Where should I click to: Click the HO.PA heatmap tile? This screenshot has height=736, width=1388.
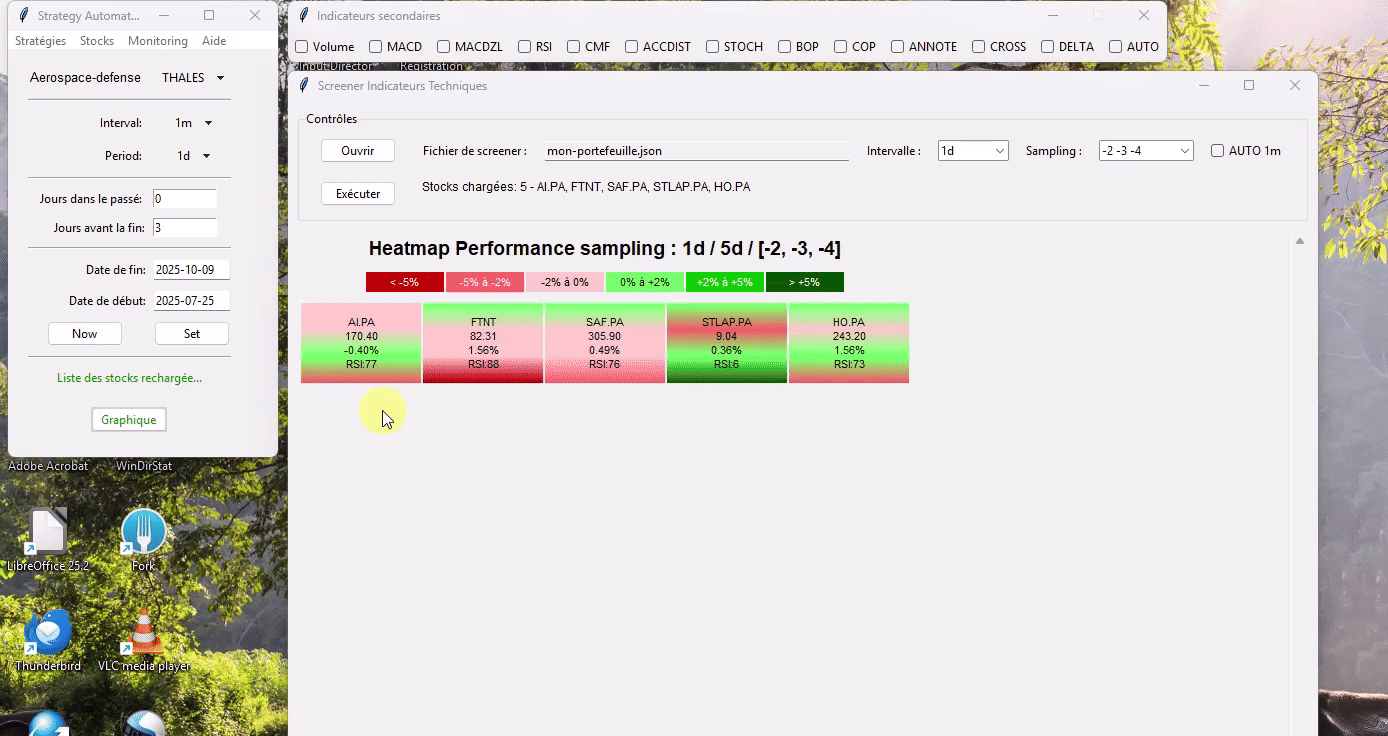point(848,343)
